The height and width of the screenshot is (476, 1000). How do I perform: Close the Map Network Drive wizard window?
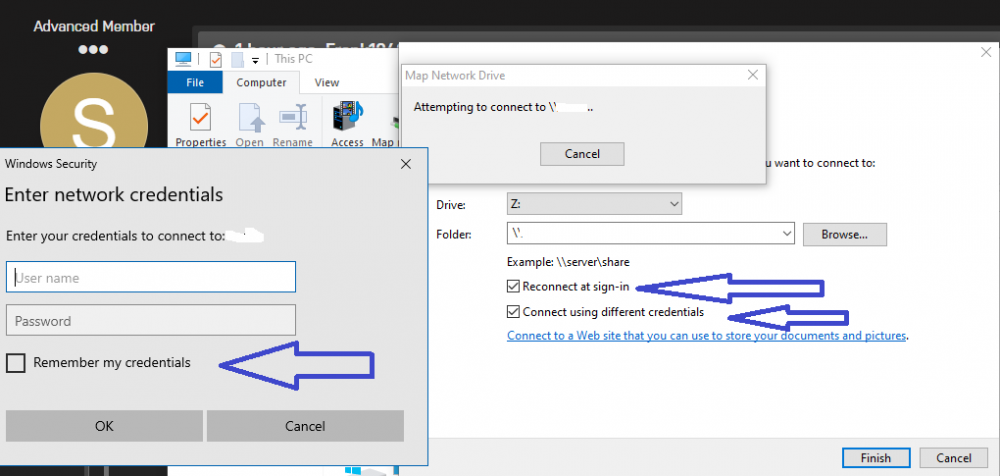(985, 52)
